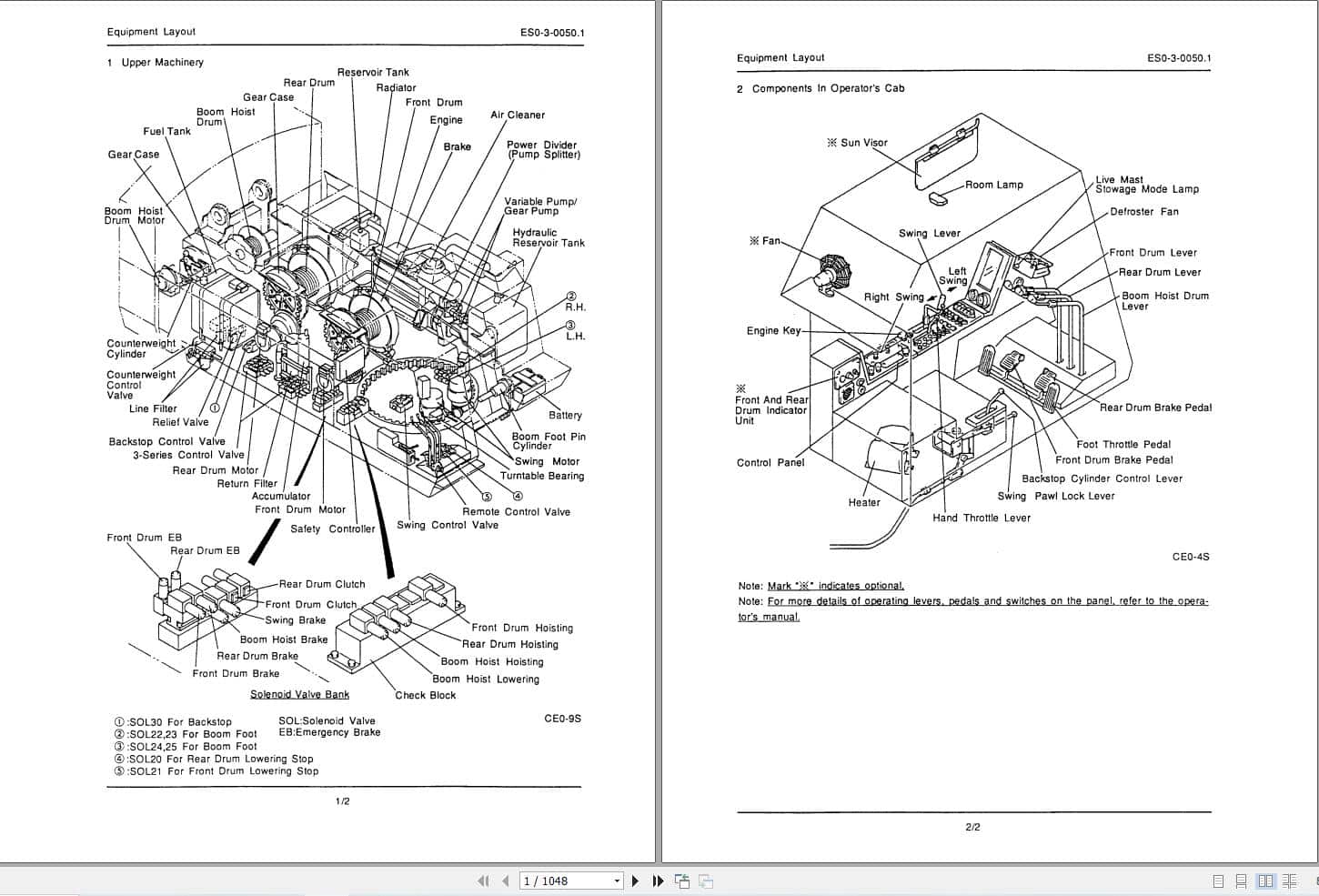The image size is (1319, 896).
Task: Click the underlined Solenoid Valve Bank label
Action: (x=299, y=693)
